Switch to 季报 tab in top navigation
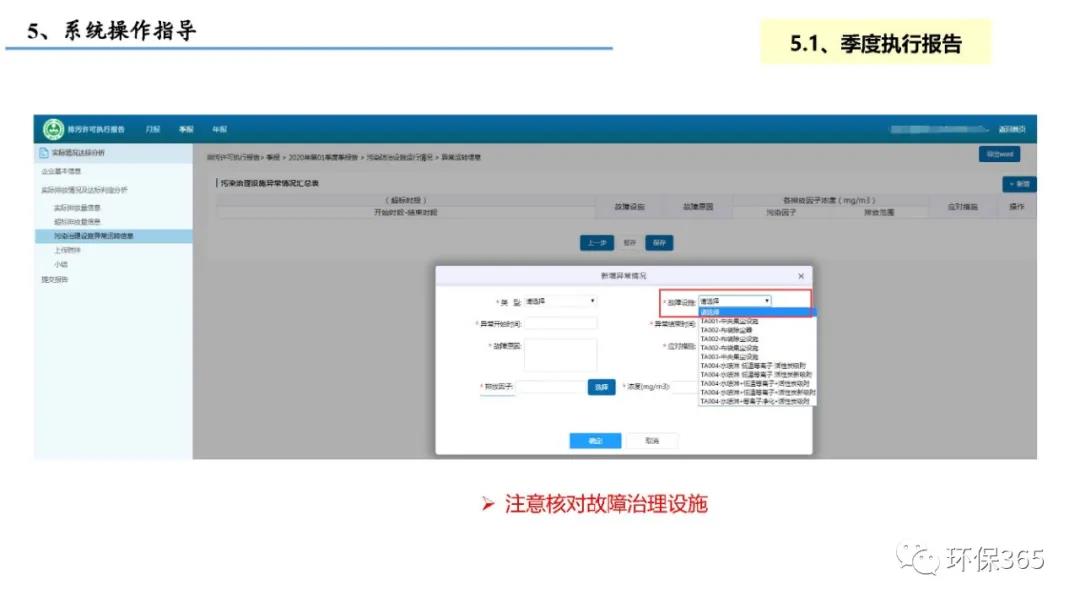 (x=186, y=130)
